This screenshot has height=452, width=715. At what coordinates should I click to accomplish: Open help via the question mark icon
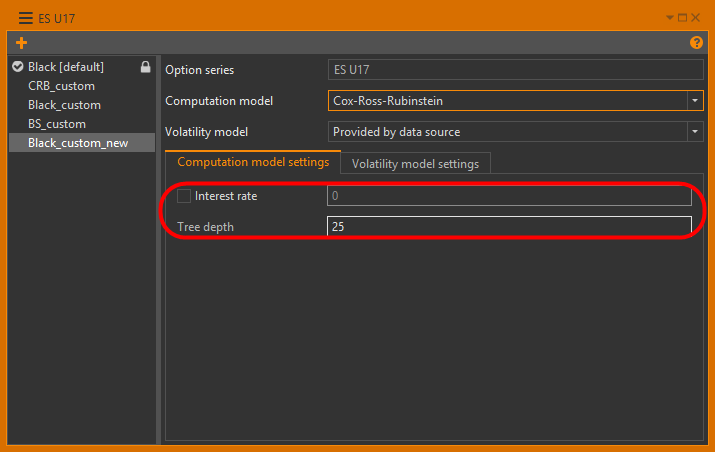pos(696,43)
